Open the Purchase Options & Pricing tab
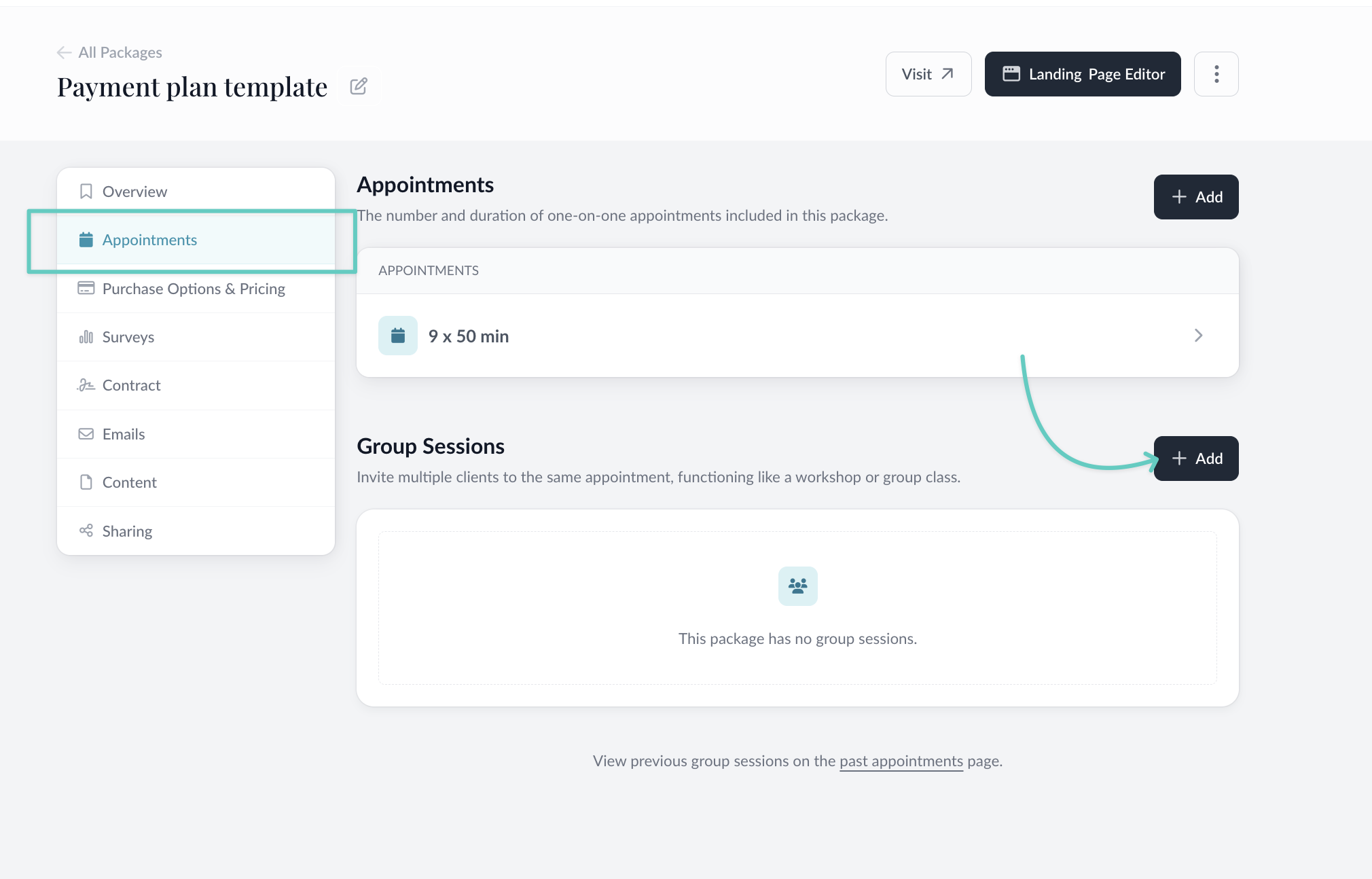The width and height of the screenshot is (1372, 879). [194, 289]
